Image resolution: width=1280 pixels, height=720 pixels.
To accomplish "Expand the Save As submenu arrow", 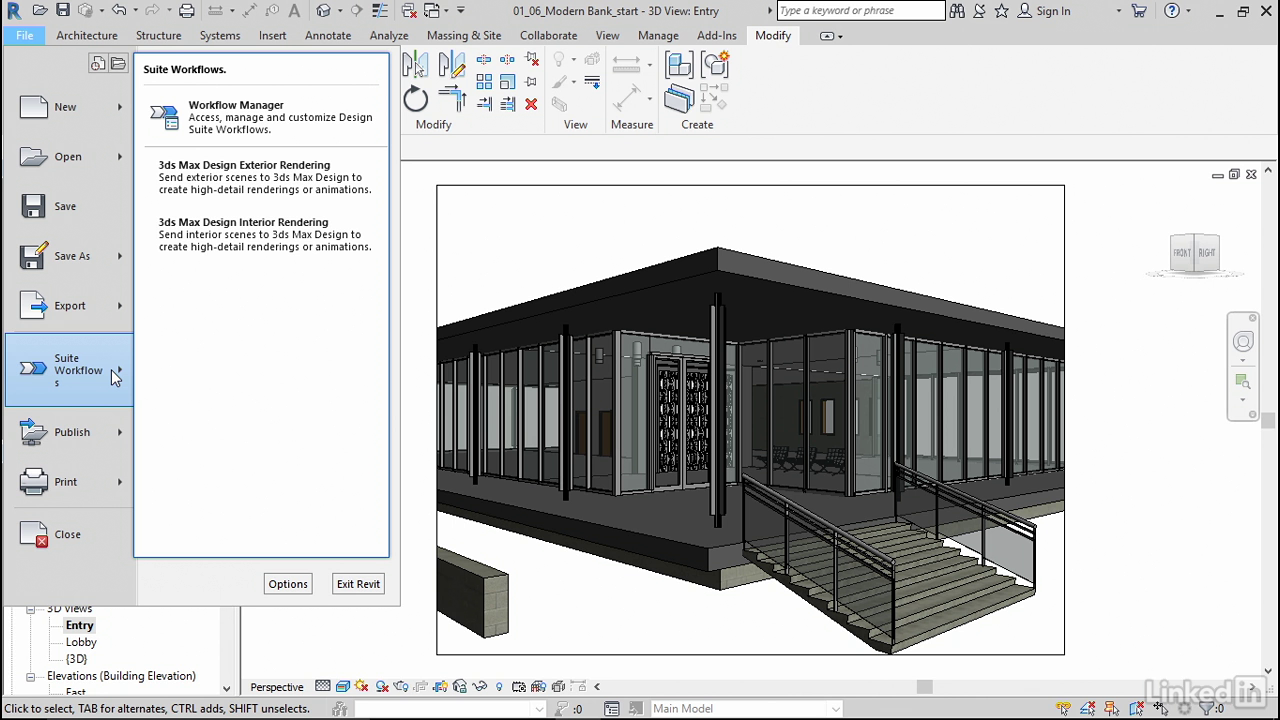I will pos(120,256).
